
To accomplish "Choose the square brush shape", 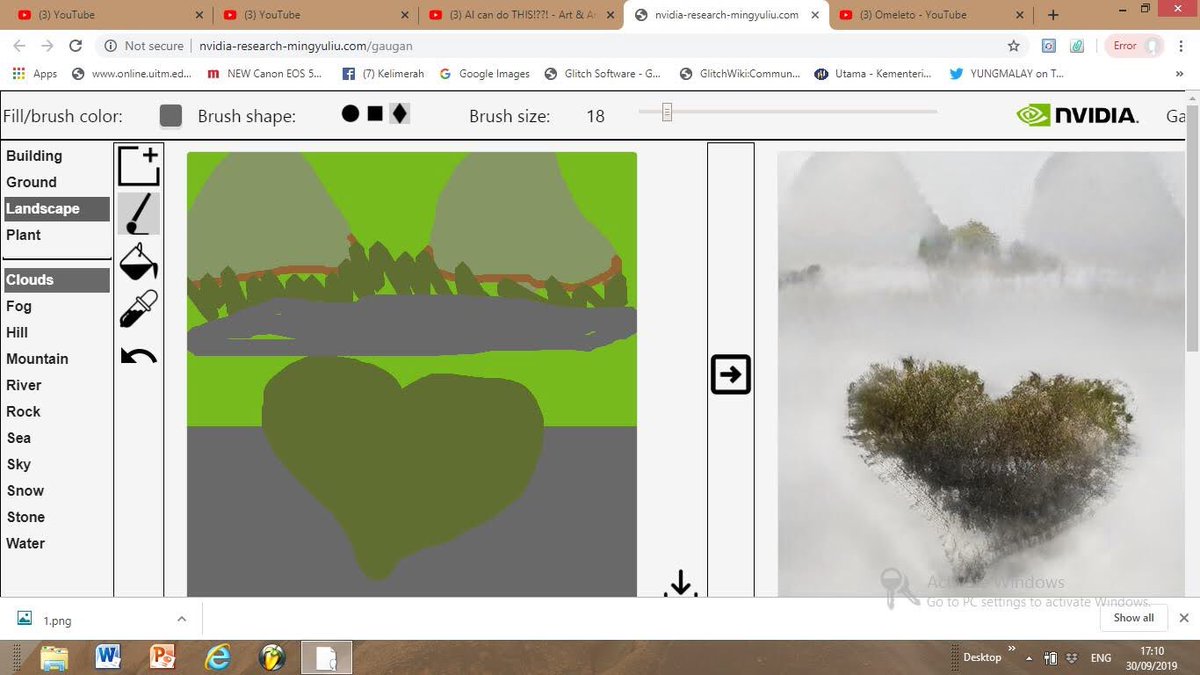I will 375,114.
